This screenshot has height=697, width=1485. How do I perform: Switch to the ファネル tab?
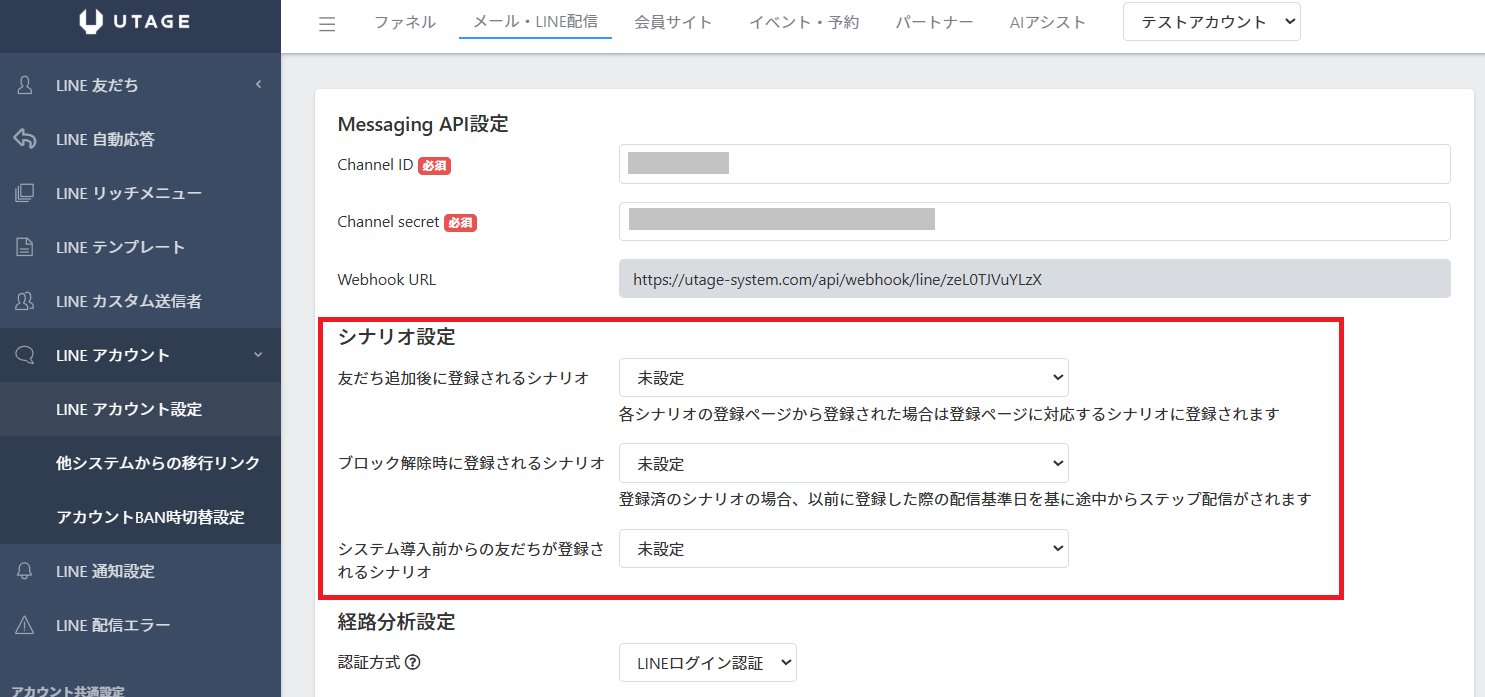point(405,22)
